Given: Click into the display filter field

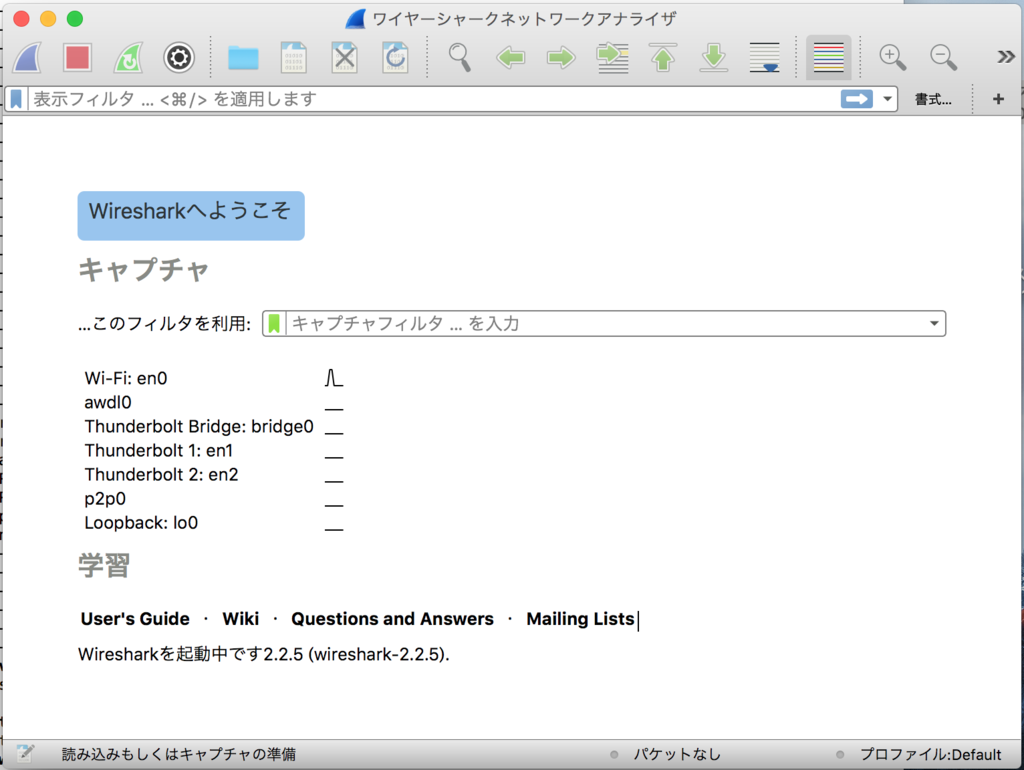Looking at the screenshot, I should click(x=433, y=99).
